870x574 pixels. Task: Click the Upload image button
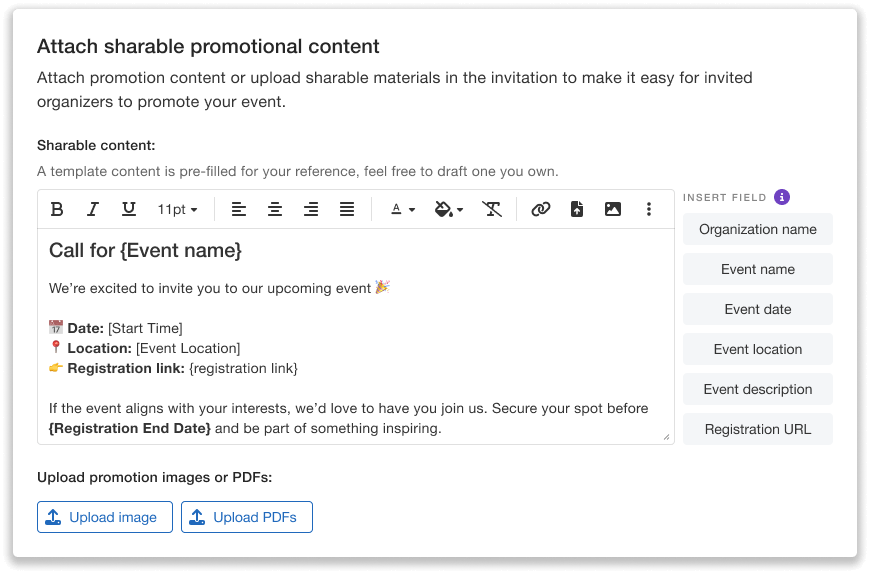pyautogui.click(x=105, y=517)
